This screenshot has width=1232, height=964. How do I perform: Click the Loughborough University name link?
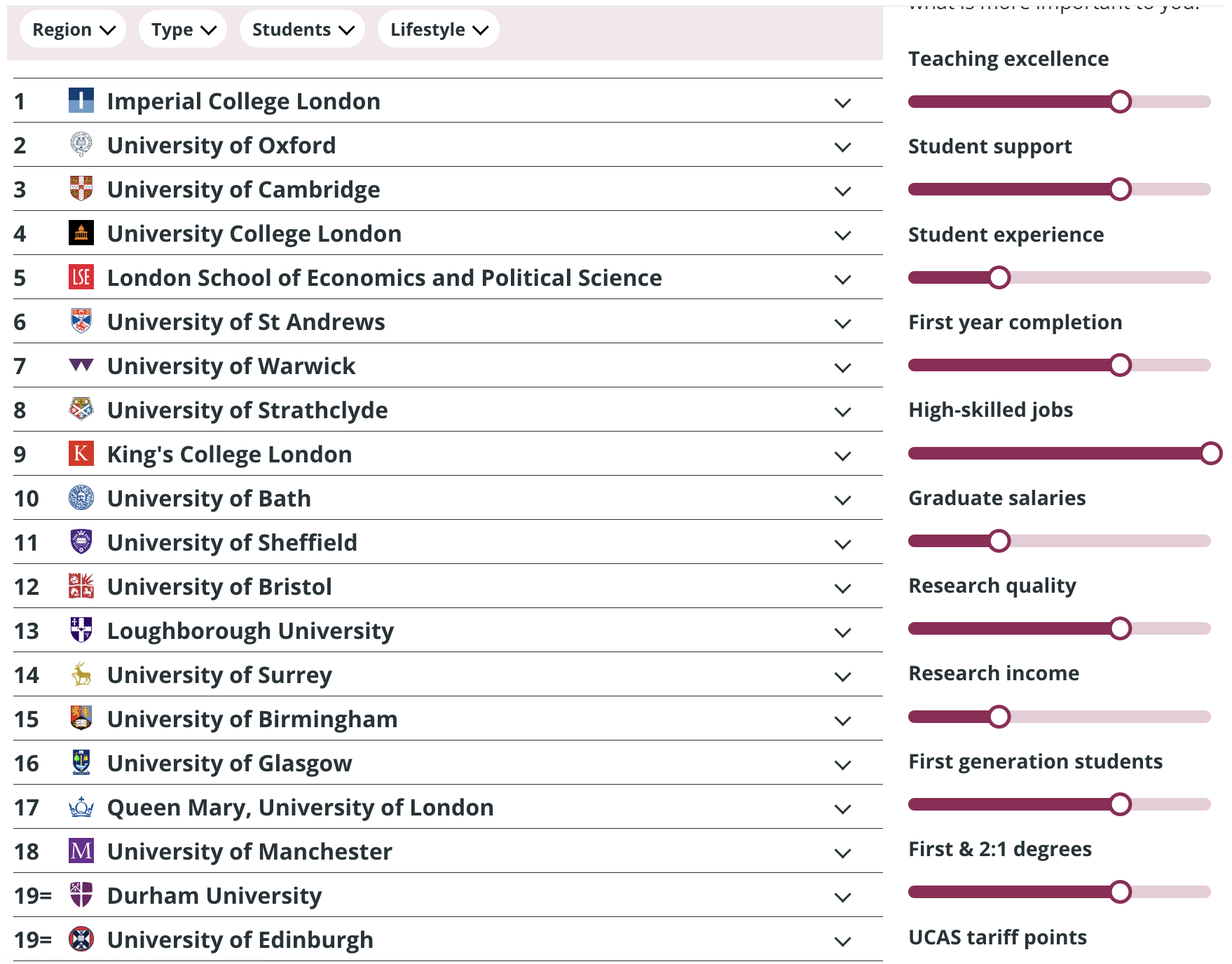250,631
